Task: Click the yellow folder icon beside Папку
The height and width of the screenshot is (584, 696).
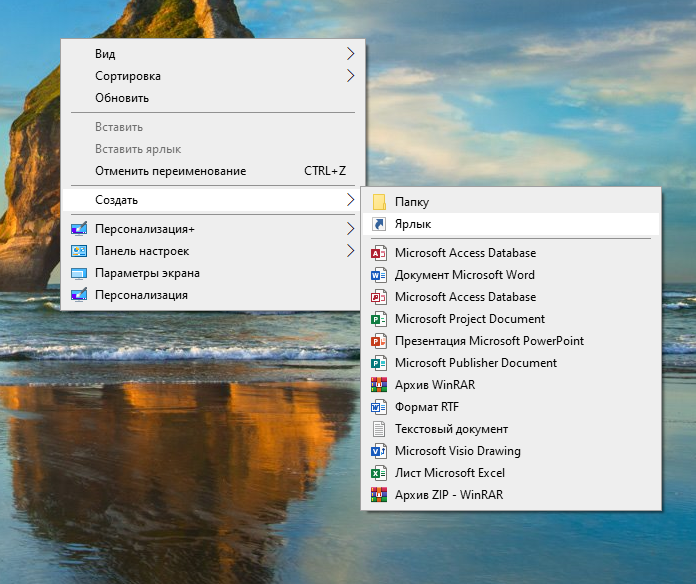Action: click(379, 202)
